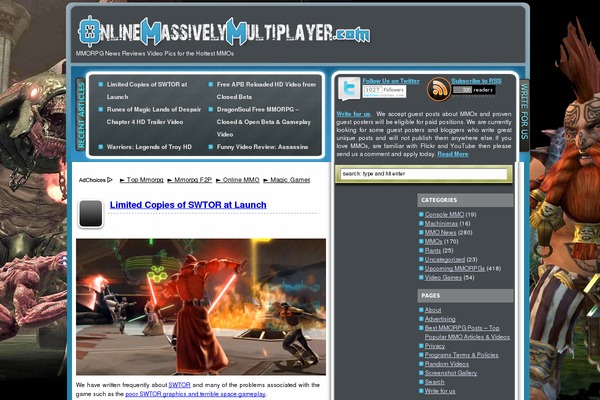
Task: Open Runes of Magic Lands of Despair article
Action: [x=154, y=116]
